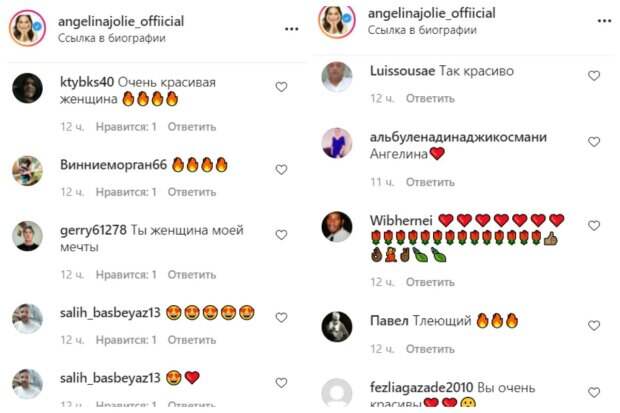Like the gerry61278 comment with heart icon
620x413 pixels.
[281, 235]
